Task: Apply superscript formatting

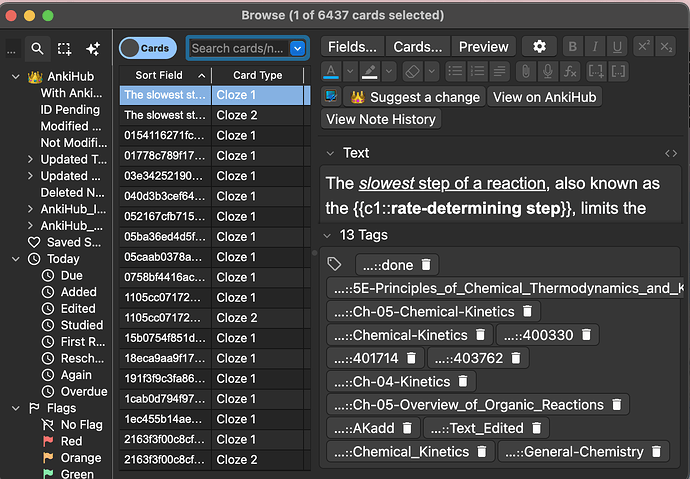Action: [x=644, y=47]
